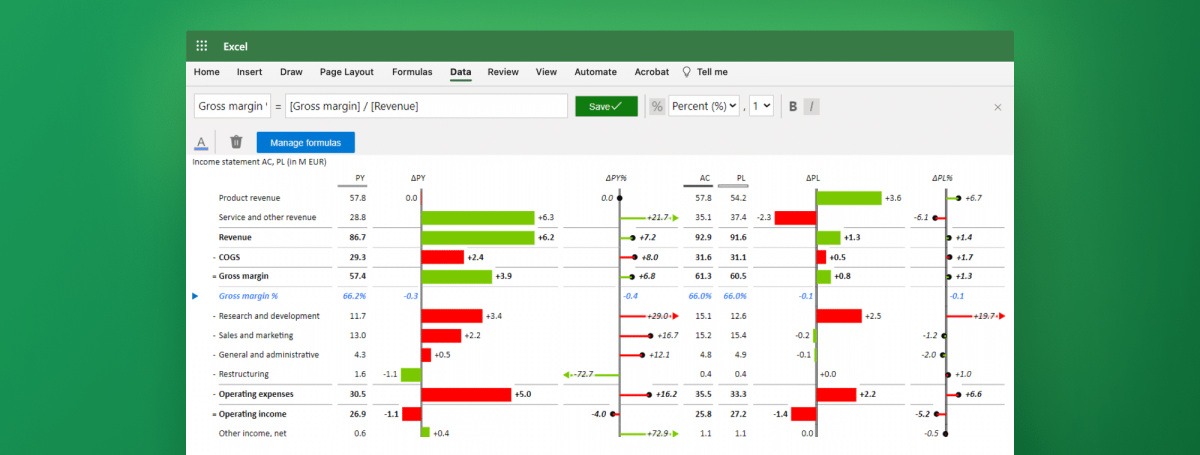The height and width of the screenshot is (455, 1200).
Task: Switch to the Formulas ribbon tab
Action: tap(412, 72)
